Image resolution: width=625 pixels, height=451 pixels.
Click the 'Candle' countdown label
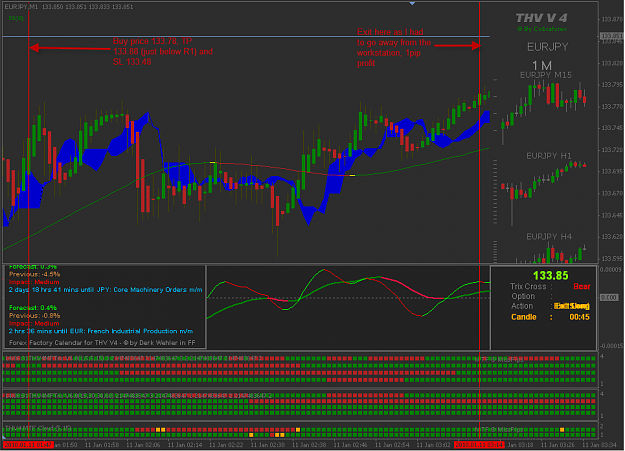(x=524, y=317)
